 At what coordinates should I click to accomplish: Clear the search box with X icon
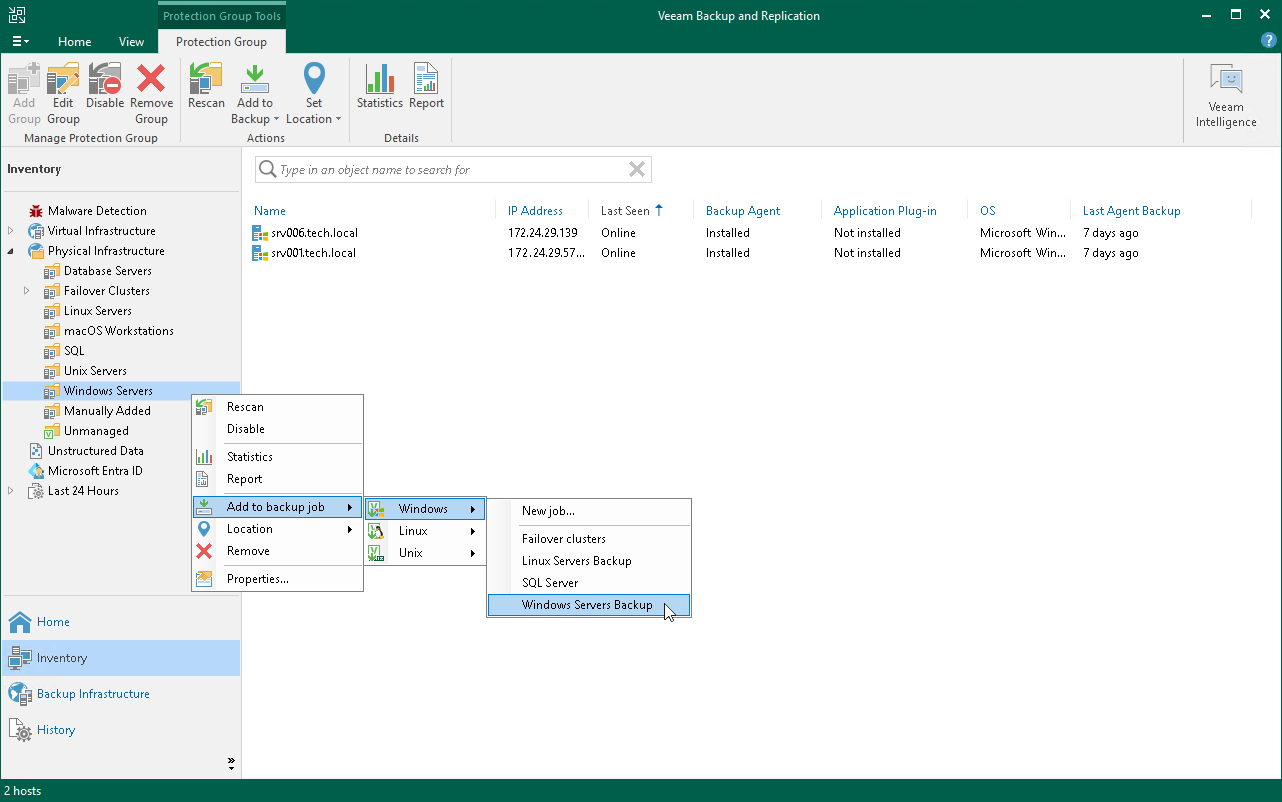click(x=636, y=170)
